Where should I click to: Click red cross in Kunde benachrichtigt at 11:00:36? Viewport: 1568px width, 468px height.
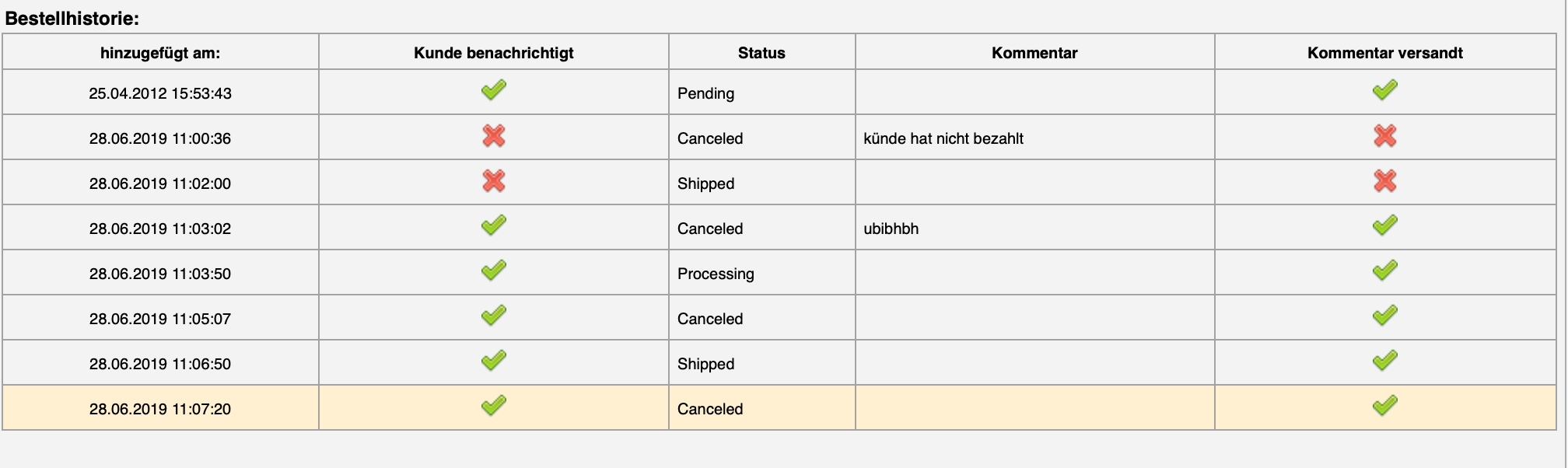coord(493,136)
